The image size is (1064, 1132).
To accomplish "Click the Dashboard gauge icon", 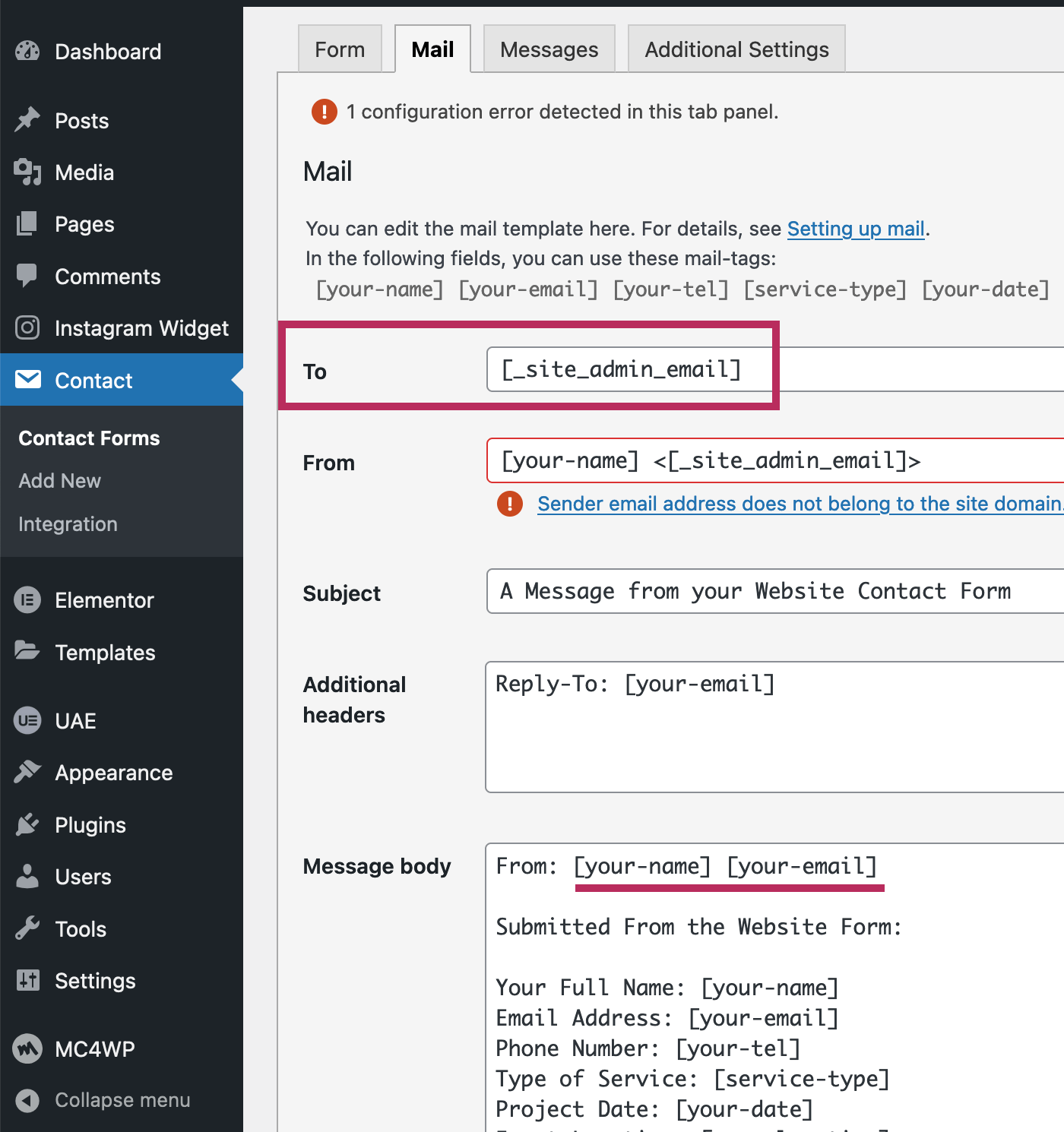I will (27, 52).
